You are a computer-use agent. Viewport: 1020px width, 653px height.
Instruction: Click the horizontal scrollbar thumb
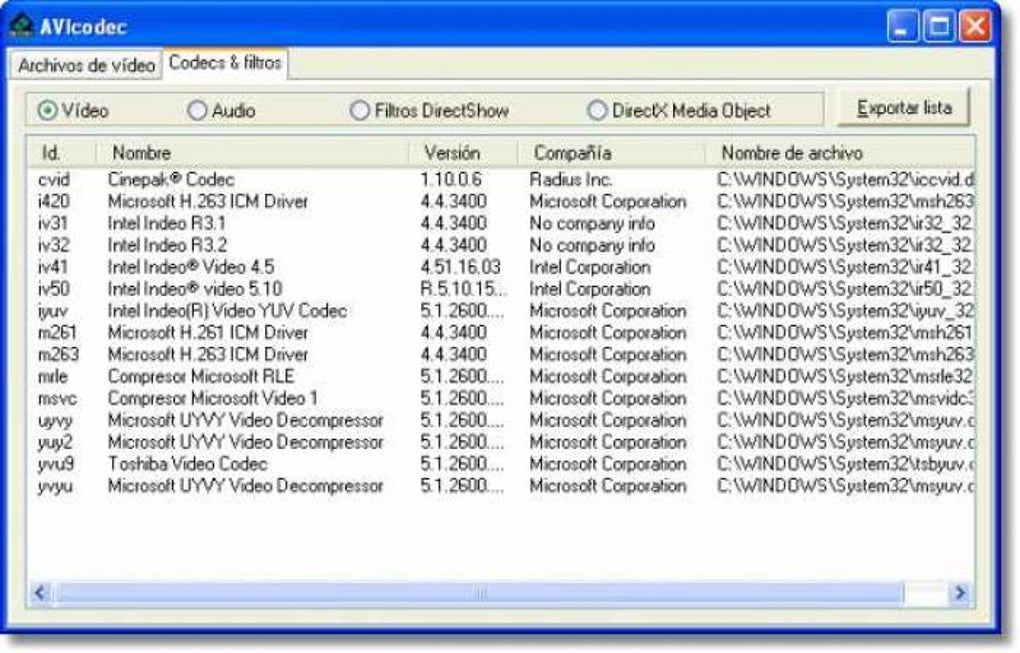(479, 593)
